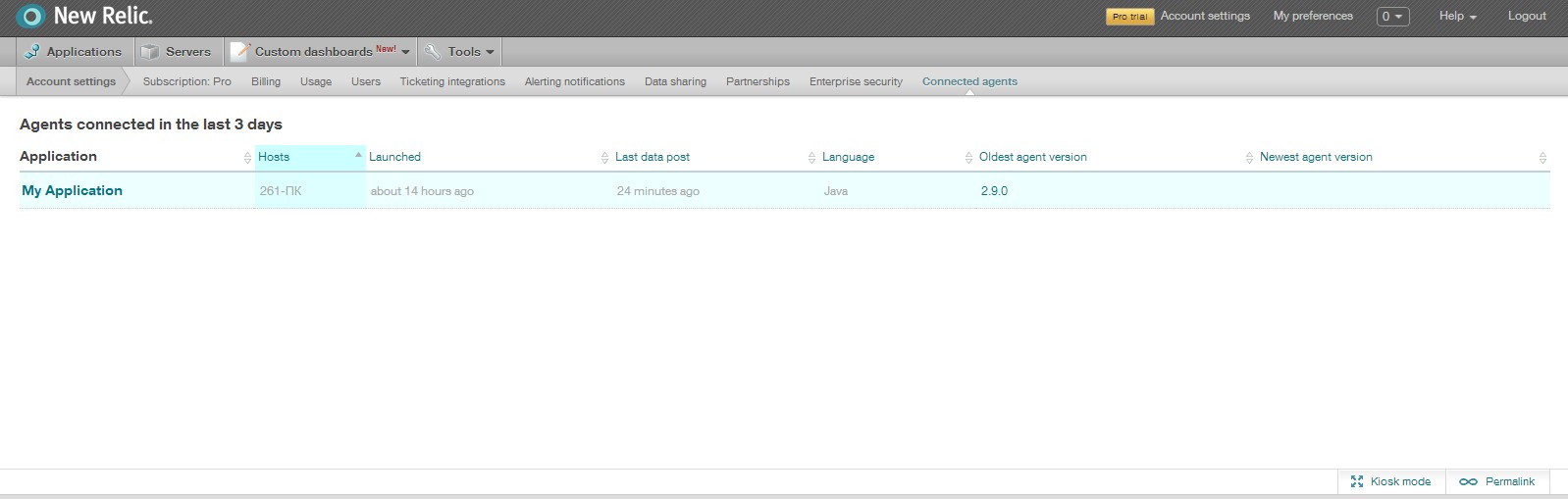This screenshot has height=499, width=1568.
Task: Click sort arrows before Newest agent version
Action: pyautogui.click(x=1249, y=158)
